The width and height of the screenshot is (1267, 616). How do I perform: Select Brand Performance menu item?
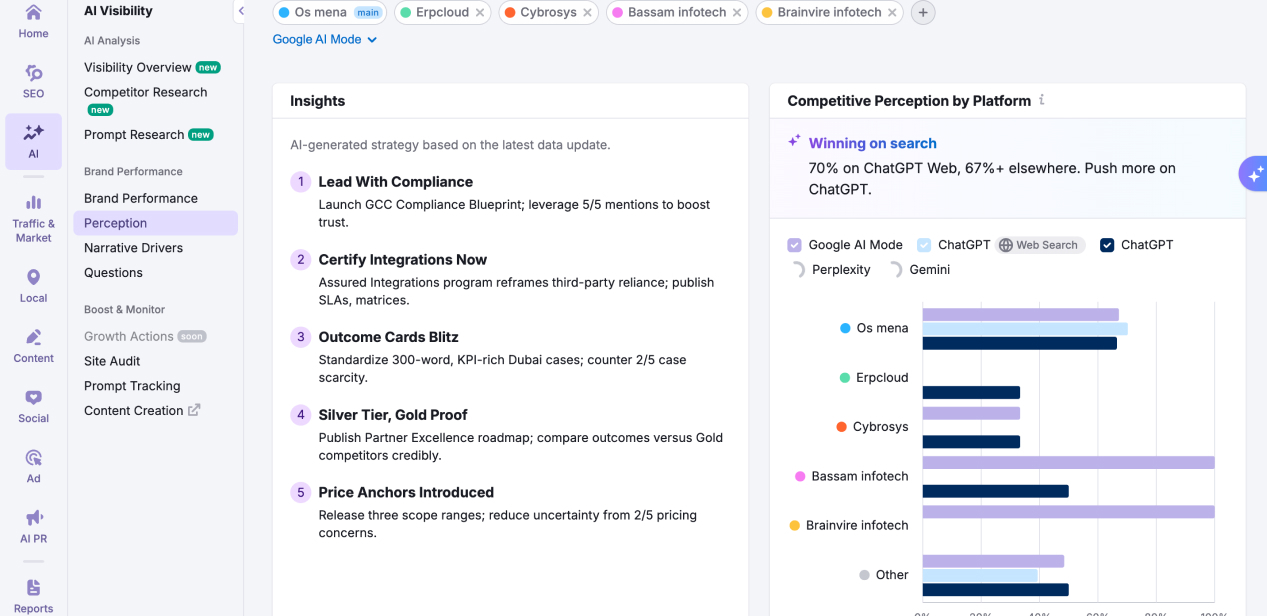(x=141, y=198)
